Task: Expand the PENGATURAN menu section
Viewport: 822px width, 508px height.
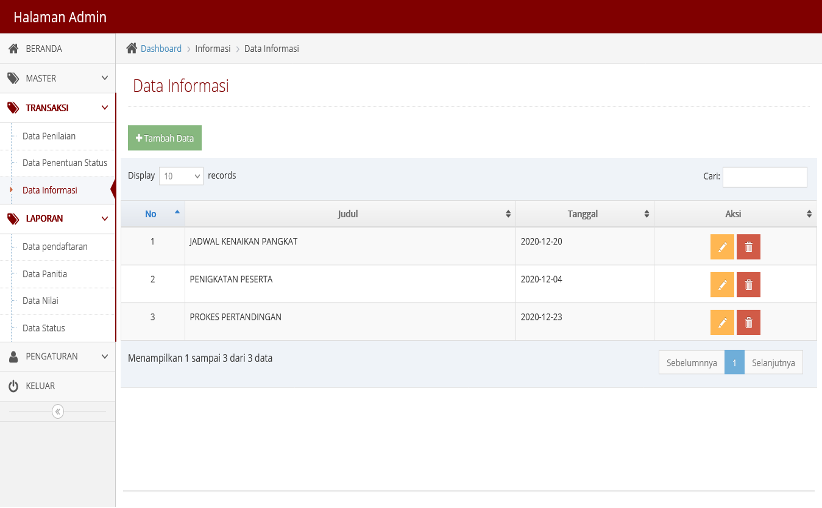Action: 58,356
